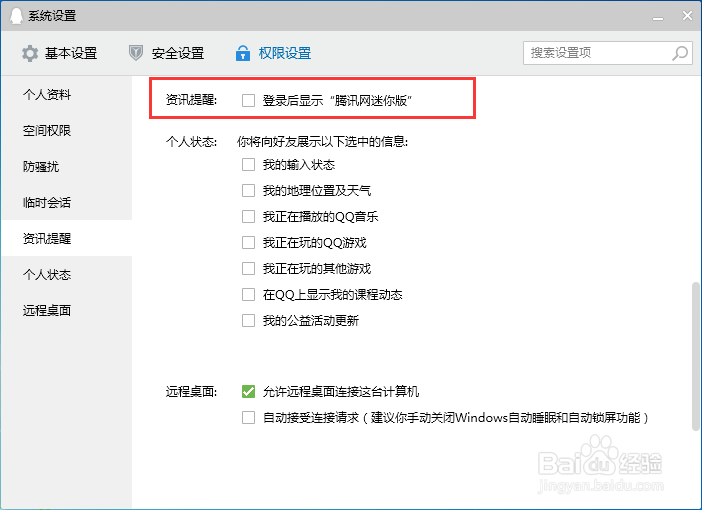702x510 pixels.
Task: Close the 系统设置 window
Action: pos(687,16)
